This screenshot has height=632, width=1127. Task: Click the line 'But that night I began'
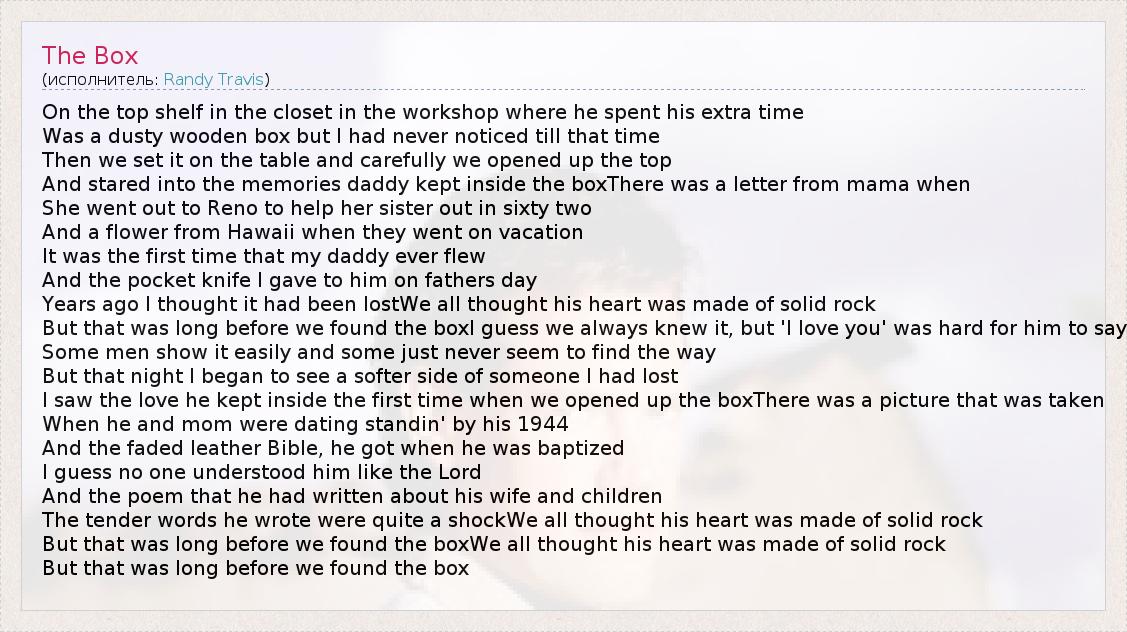pyautogui.click(x=360, y=376)
